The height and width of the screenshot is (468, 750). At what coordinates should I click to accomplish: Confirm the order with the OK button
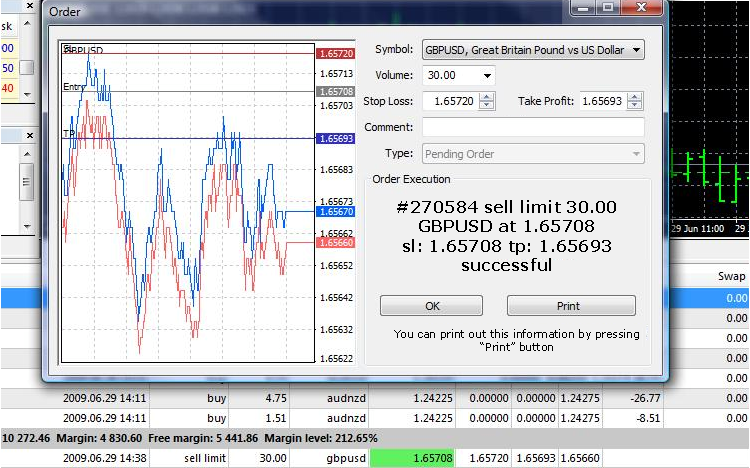[x=431, y=306]
